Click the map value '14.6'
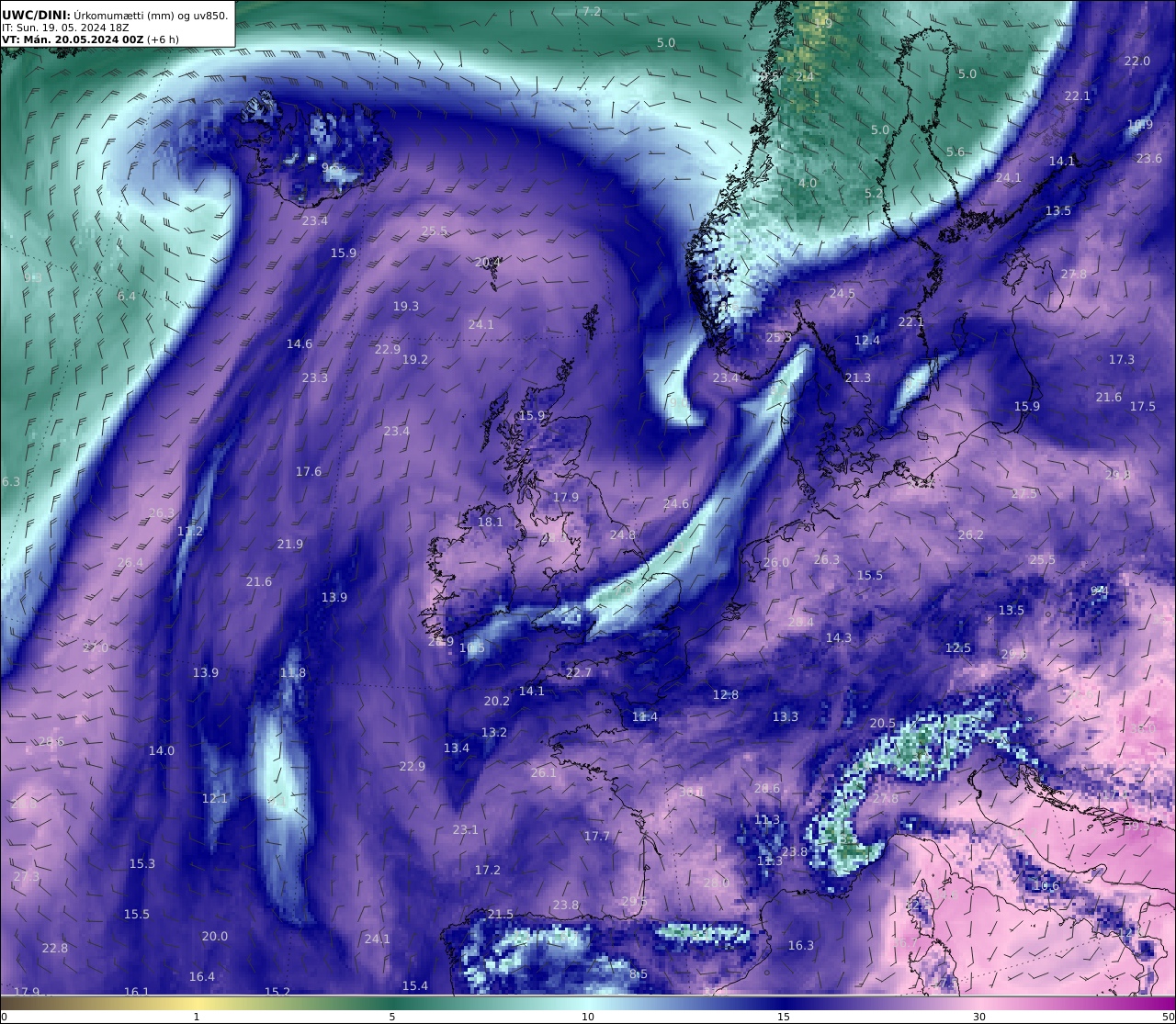This screenshot has width=1176, height=1024. [x=300, y=344]
